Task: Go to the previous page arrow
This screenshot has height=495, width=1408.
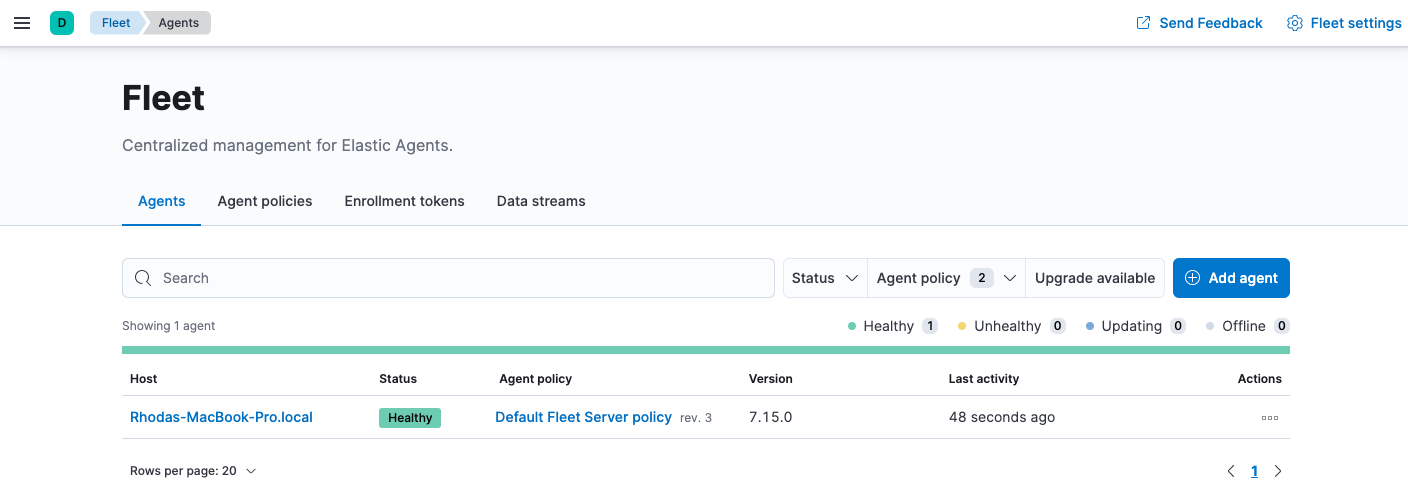Action: [x=1231, y=471]
